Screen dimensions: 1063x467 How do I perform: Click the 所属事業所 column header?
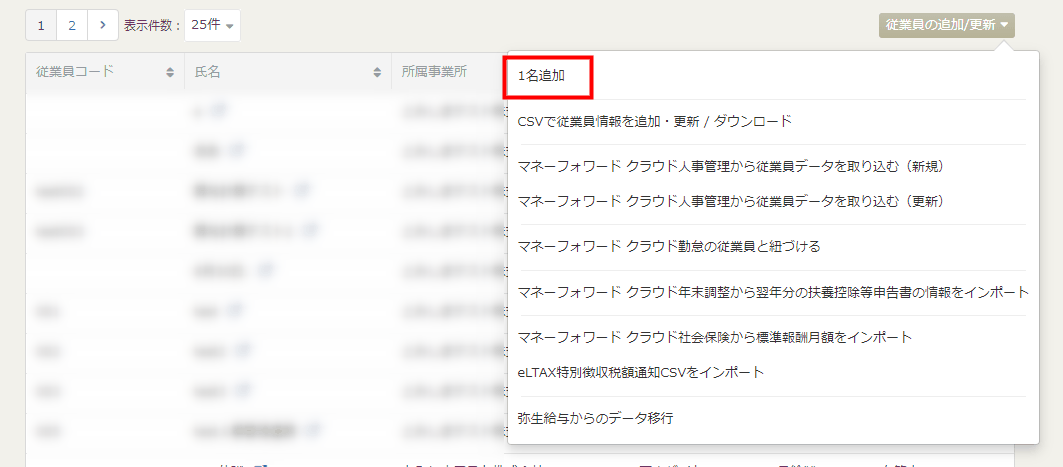(x=435, y=71)
